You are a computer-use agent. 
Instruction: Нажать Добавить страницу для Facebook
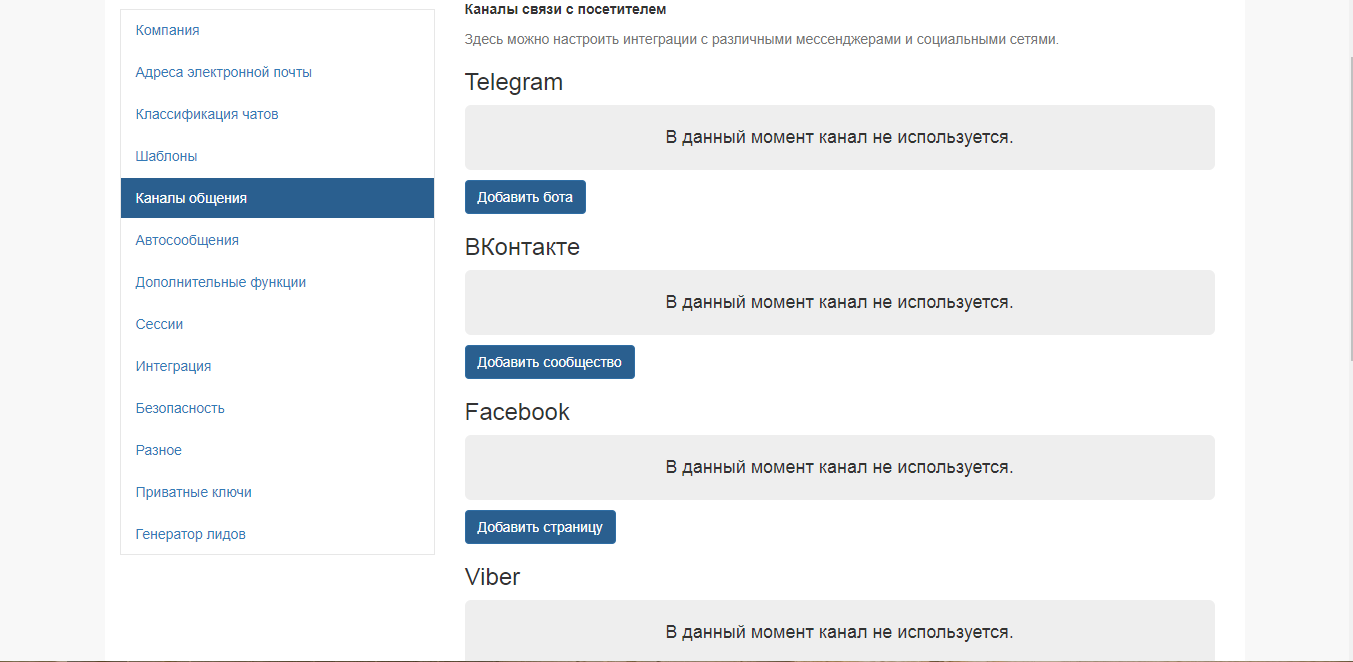point(540,527)
